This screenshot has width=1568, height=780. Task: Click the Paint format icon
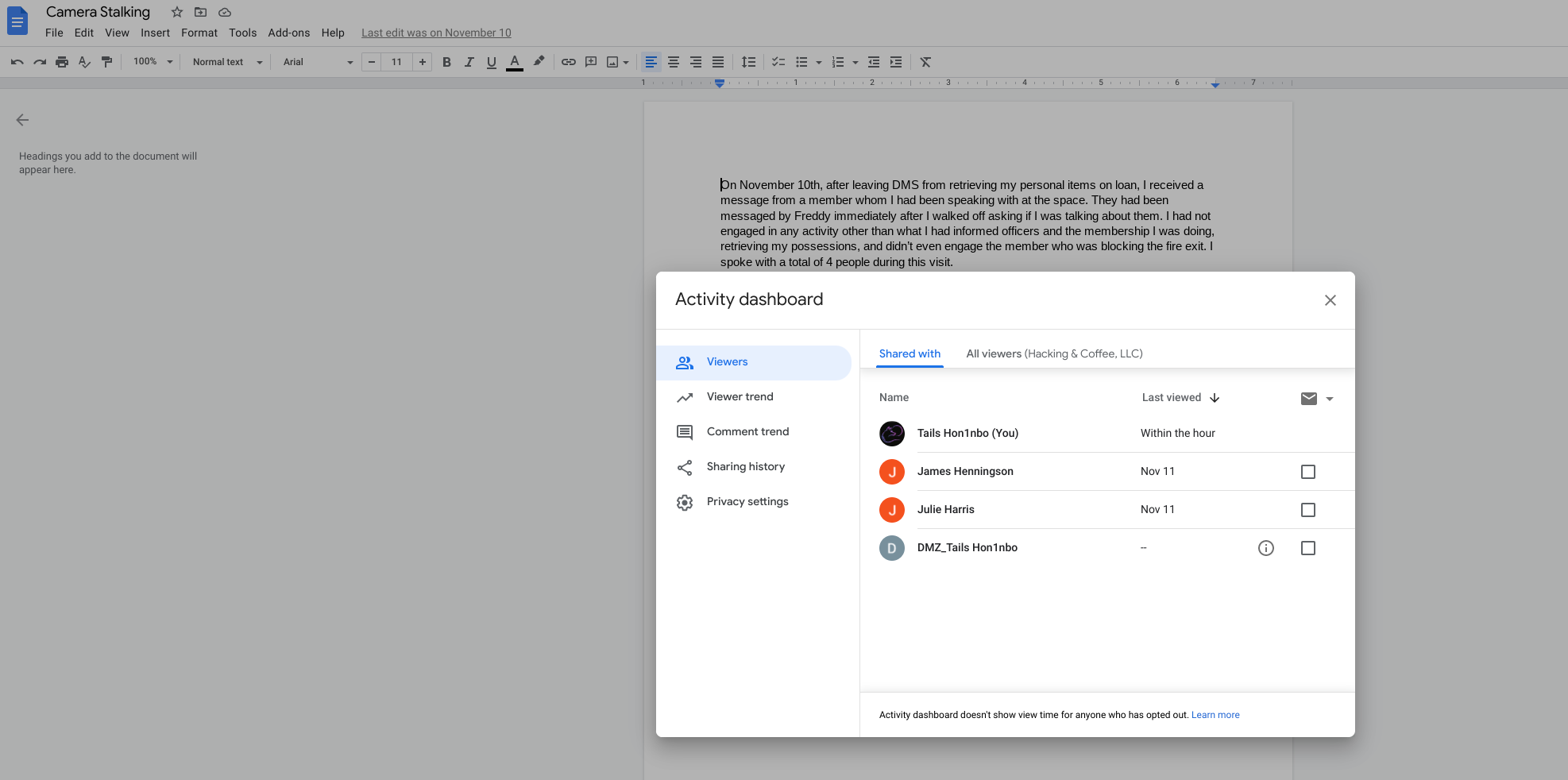click(x=106, y=62)
